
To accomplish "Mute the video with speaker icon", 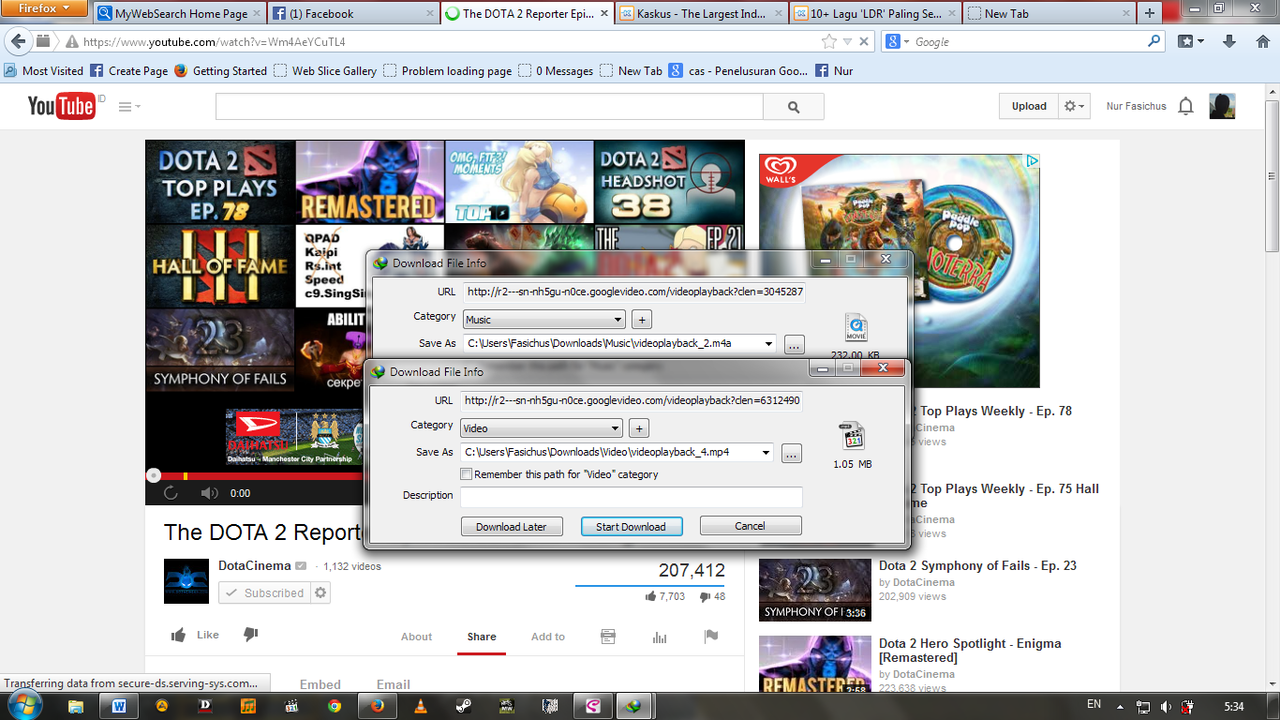I will [209, 493].
